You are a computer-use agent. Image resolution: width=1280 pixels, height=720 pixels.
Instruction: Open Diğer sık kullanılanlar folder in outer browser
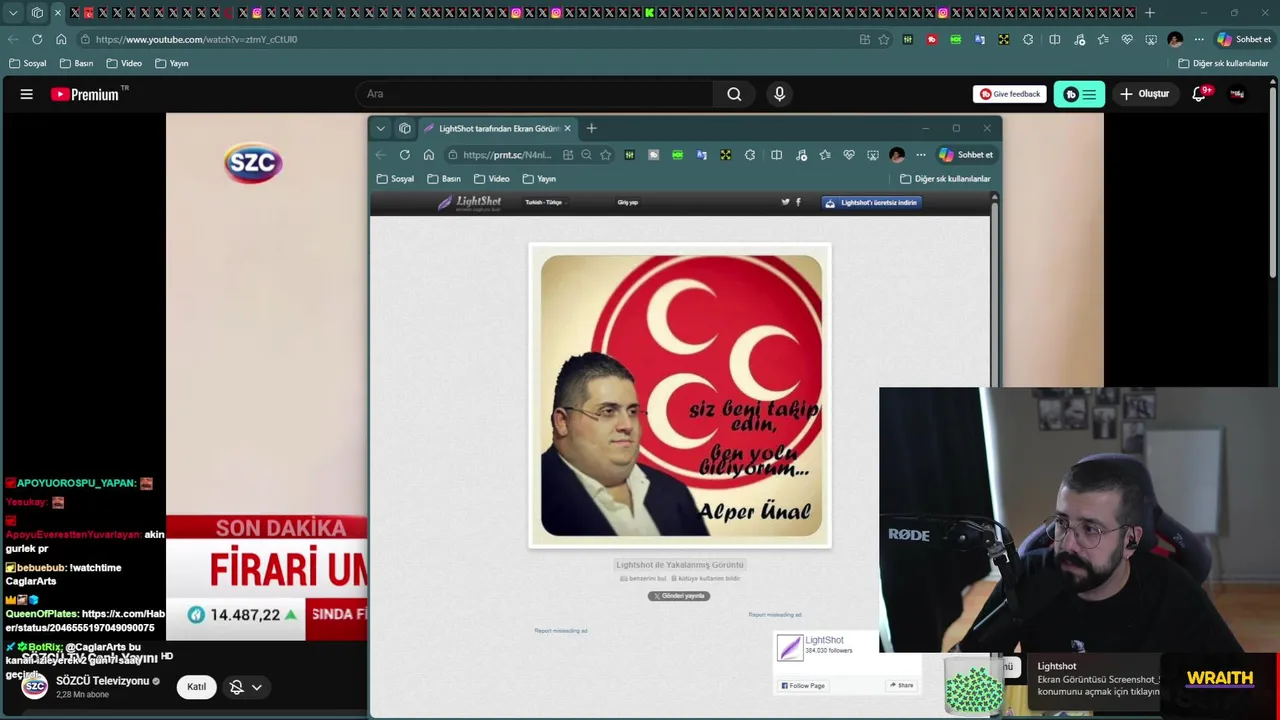click(1223, 63)
